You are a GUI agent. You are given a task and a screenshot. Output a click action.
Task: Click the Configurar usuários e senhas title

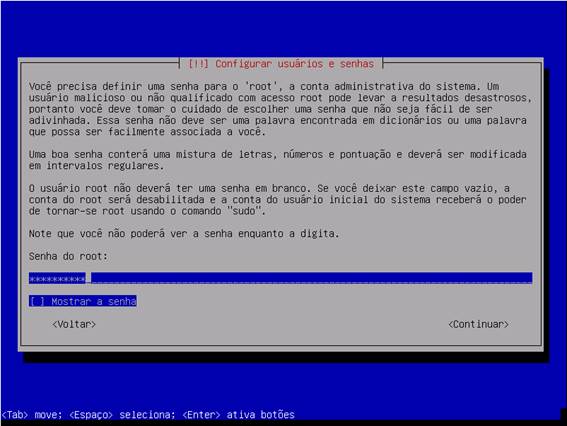295,64
